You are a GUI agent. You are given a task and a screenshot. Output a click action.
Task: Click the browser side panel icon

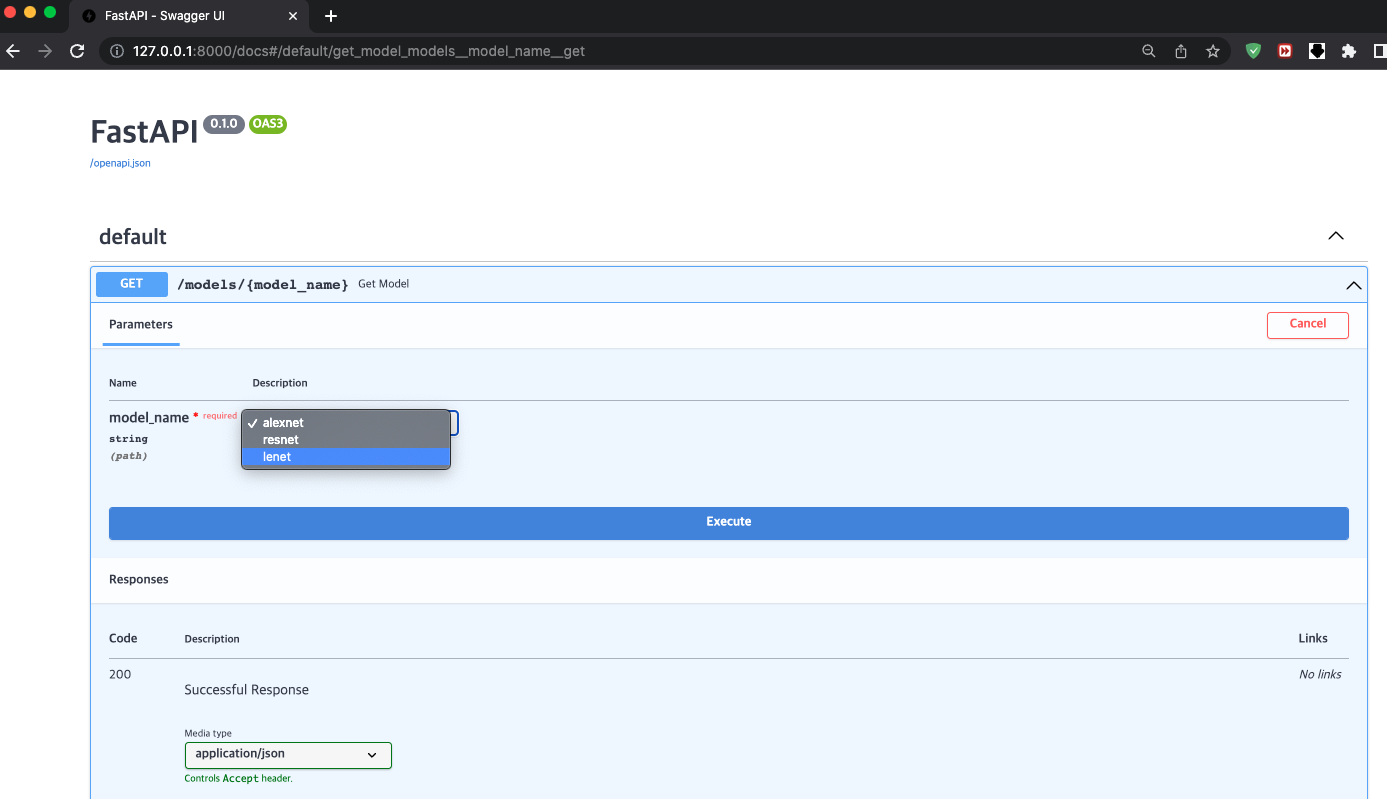click(1381, 51)
